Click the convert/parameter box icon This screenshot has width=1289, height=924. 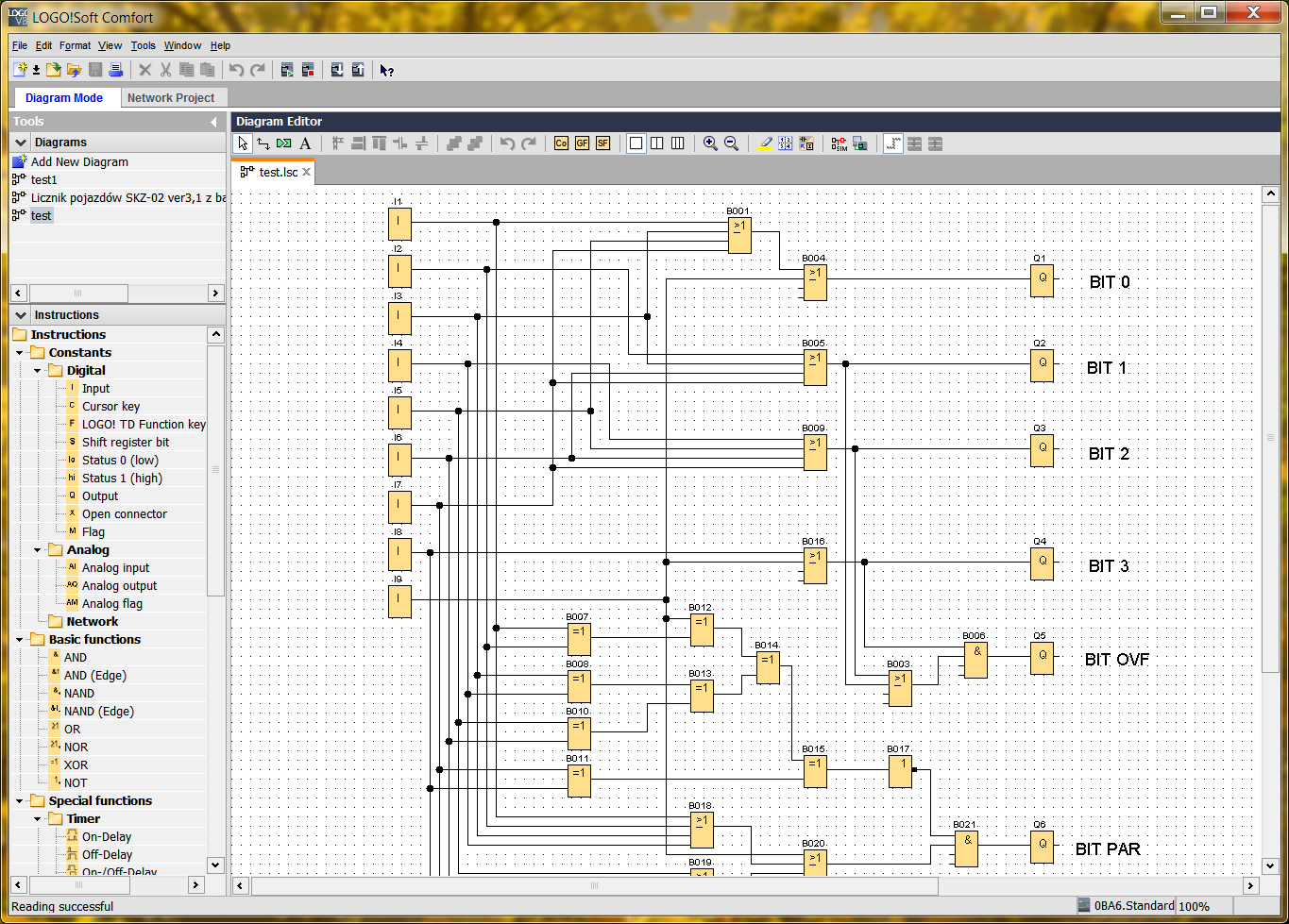[x=806, y=143]
